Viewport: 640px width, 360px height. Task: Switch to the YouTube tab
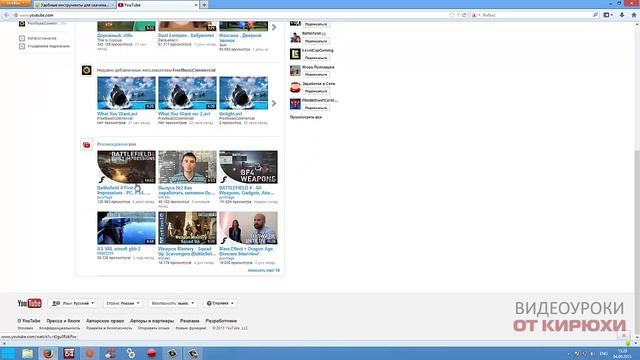pos(157,5)
